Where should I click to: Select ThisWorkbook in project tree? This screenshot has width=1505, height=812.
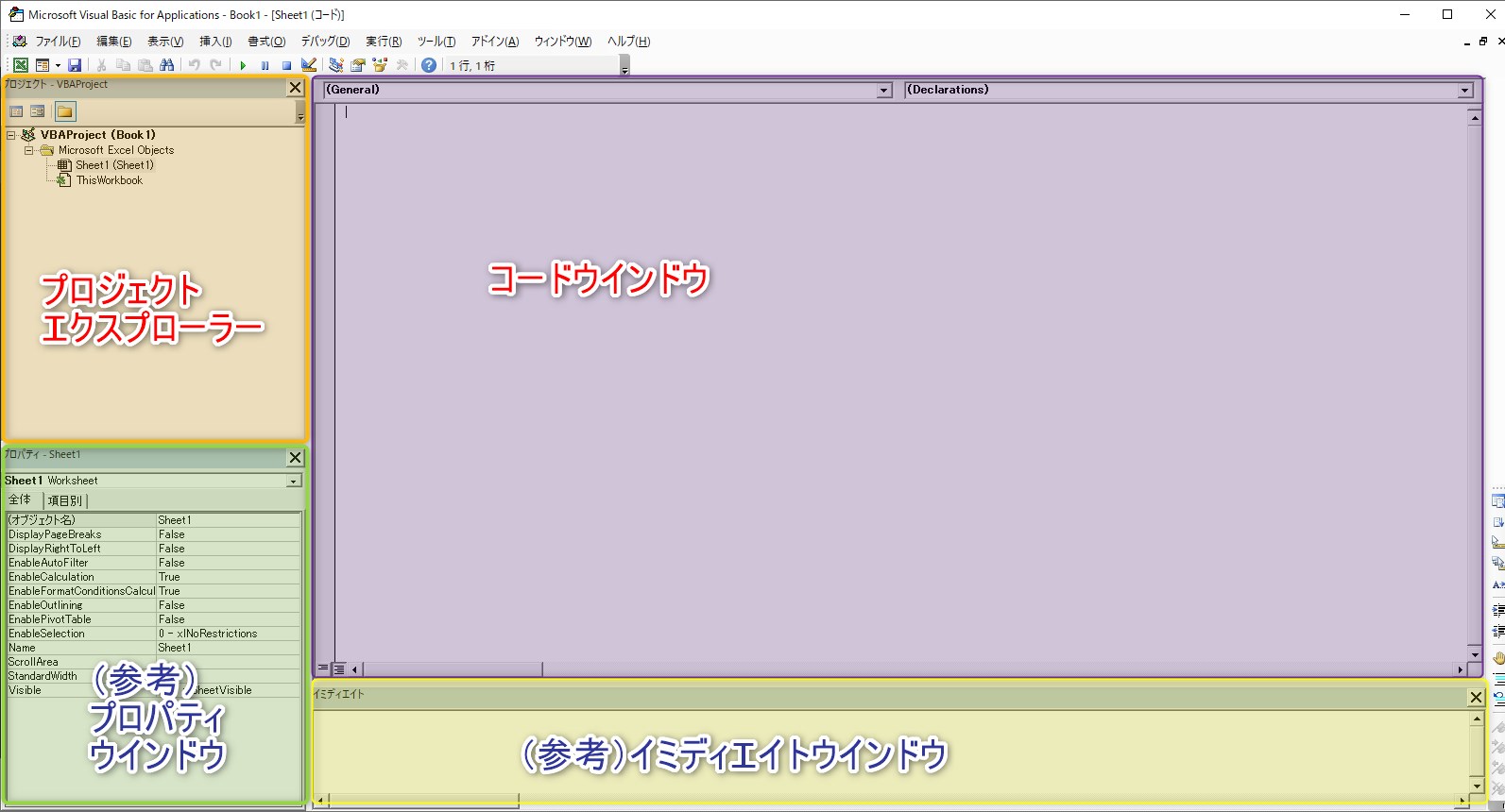click(110, 180)
